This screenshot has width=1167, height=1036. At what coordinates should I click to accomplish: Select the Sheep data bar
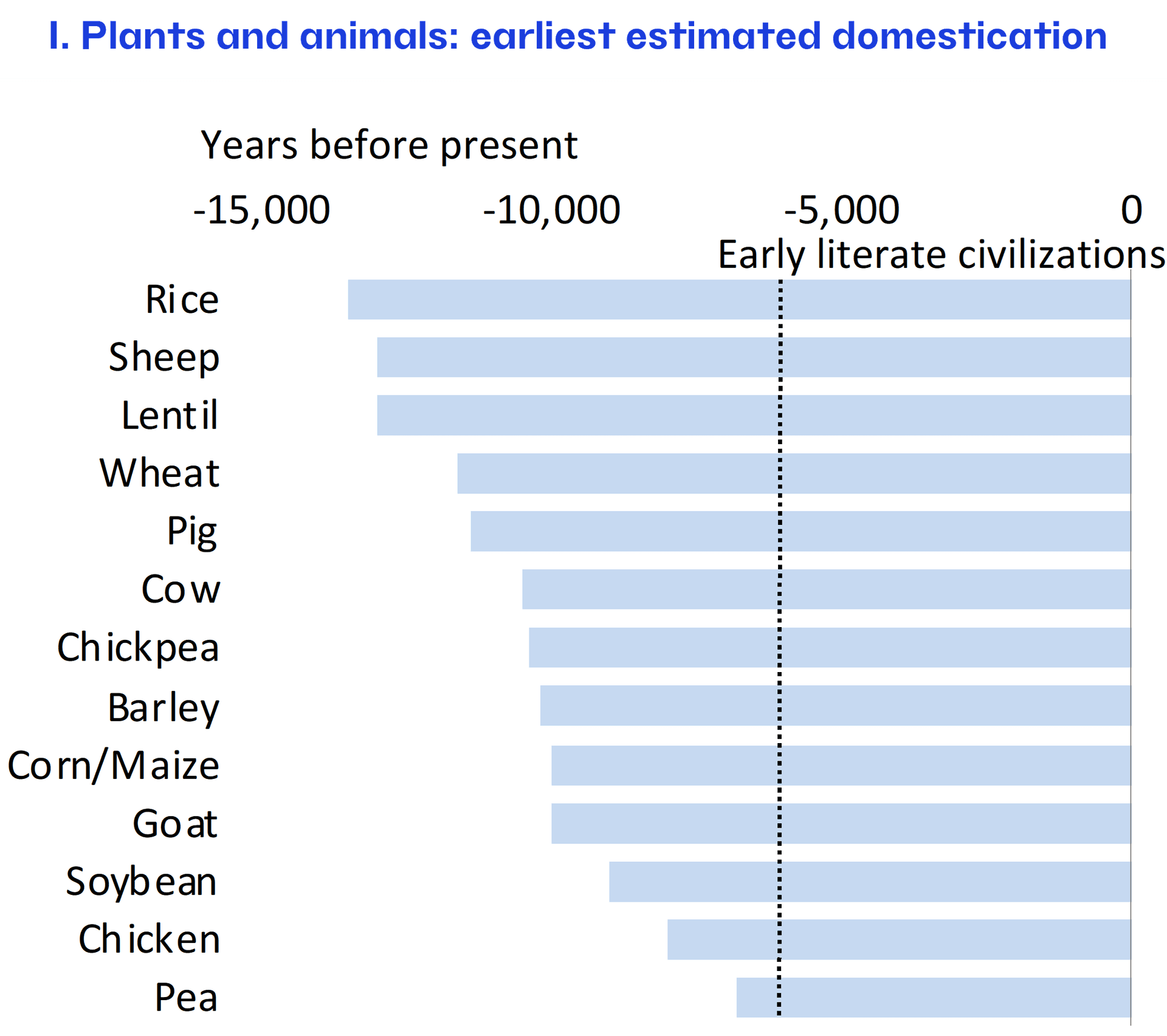(x=754, y=357)
